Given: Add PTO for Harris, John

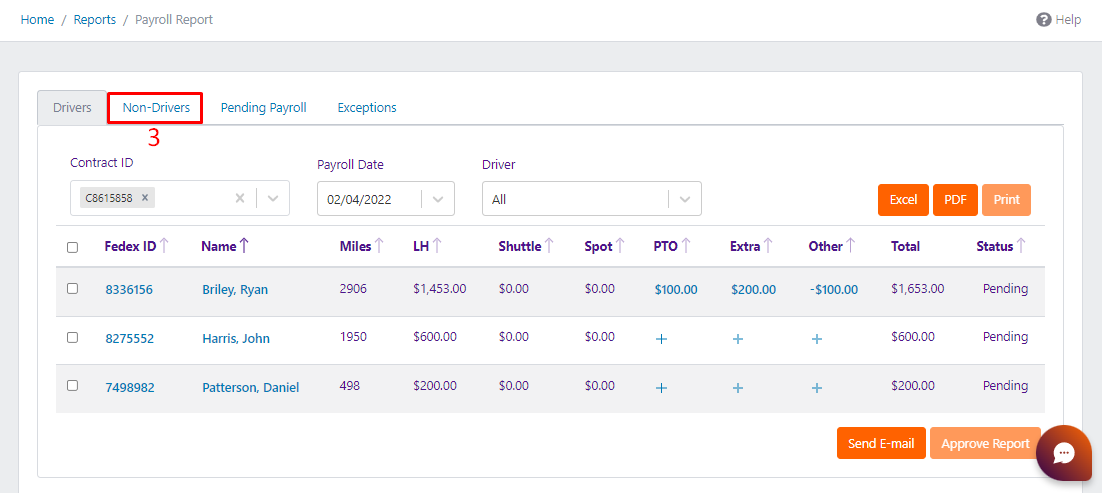Looking at the screenshot, I should click(661, 339).
